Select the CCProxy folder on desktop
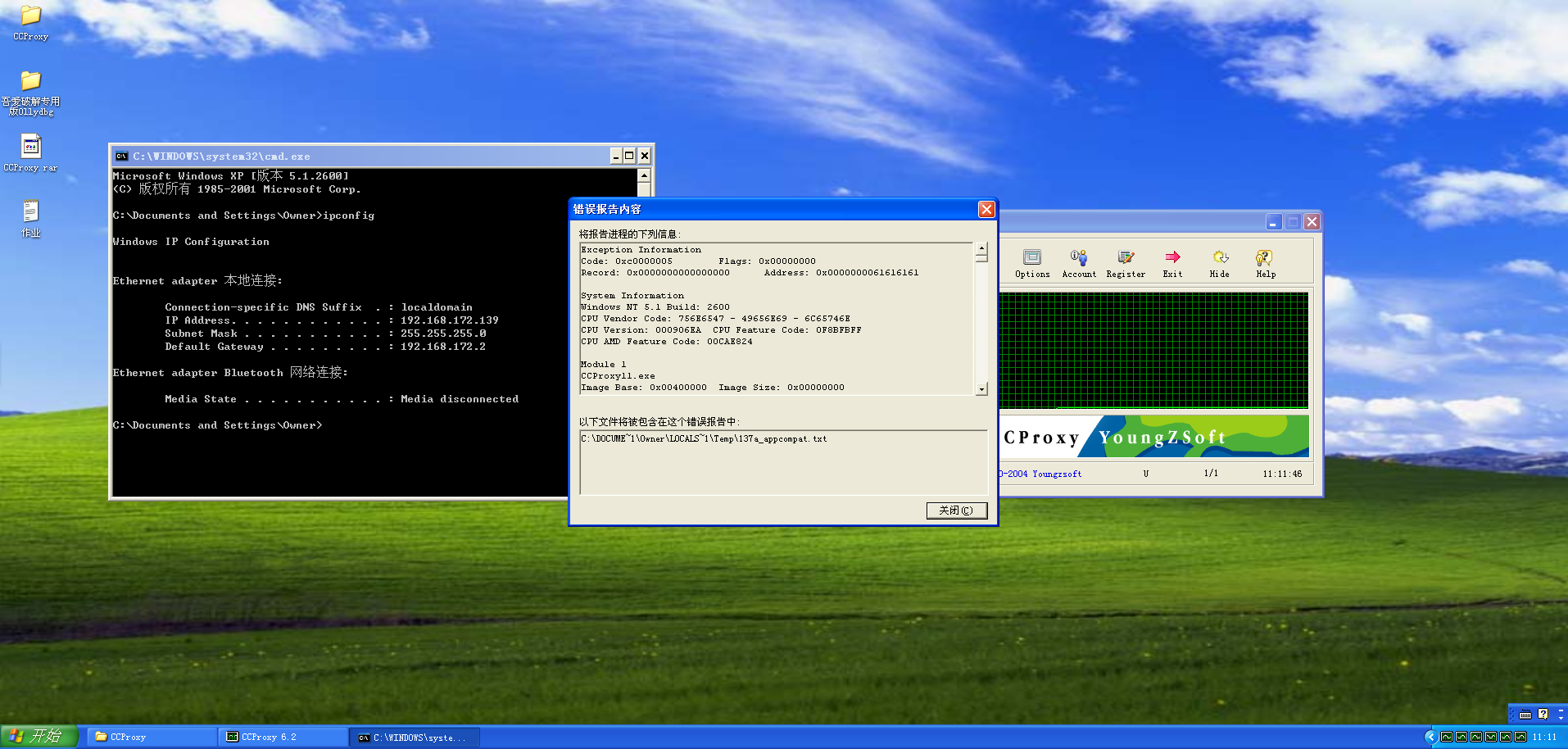This screenshot has width=1568, height=749. coord(31,23)
